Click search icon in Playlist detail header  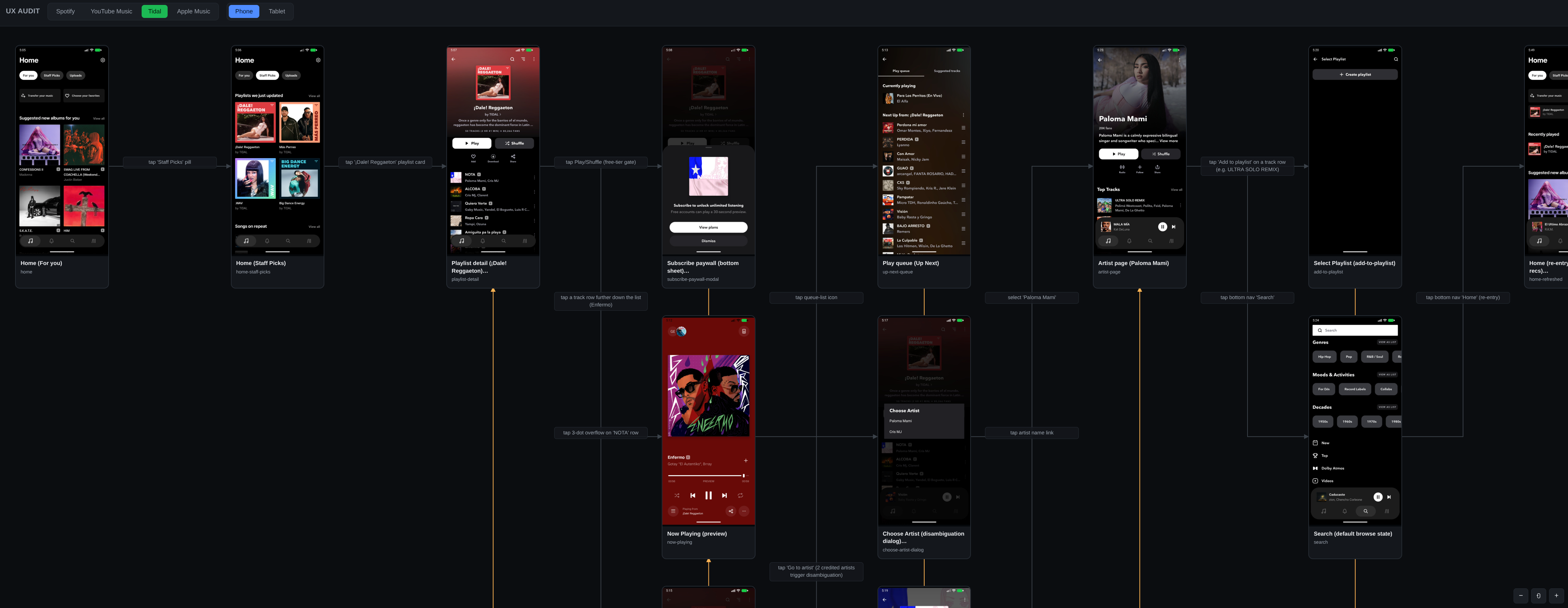(512, 59)
